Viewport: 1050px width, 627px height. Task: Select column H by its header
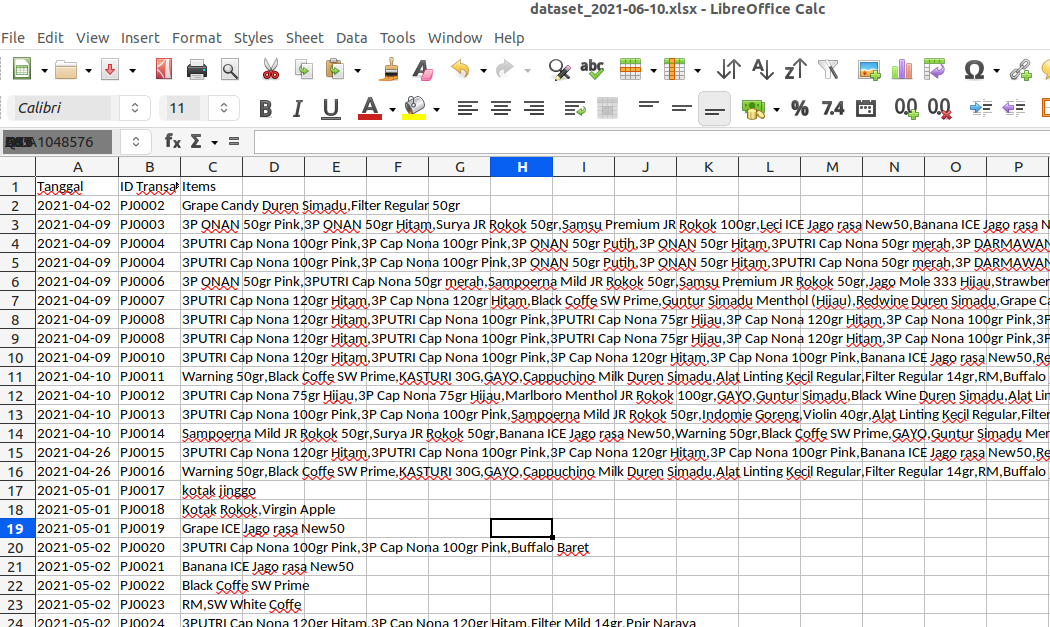coord(522,167)
